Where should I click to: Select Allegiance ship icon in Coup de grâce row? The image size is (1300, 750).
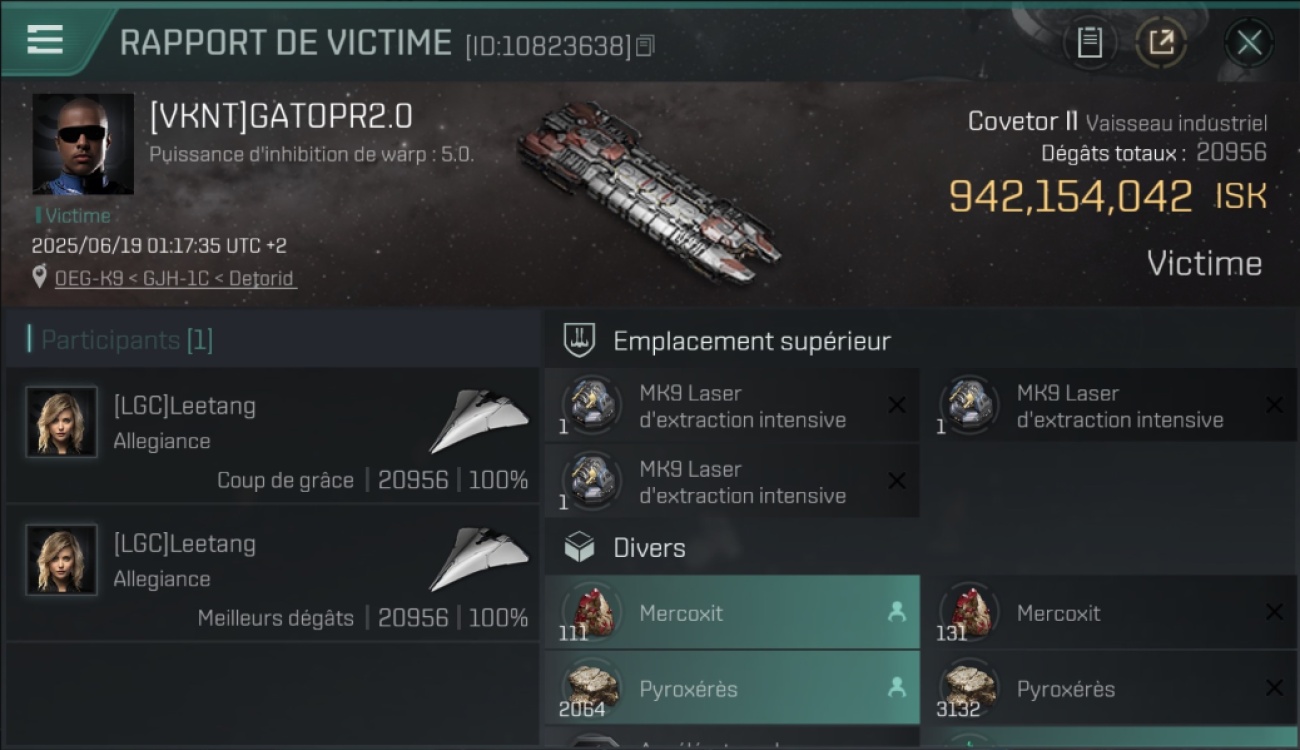click(x=479, y=421)
